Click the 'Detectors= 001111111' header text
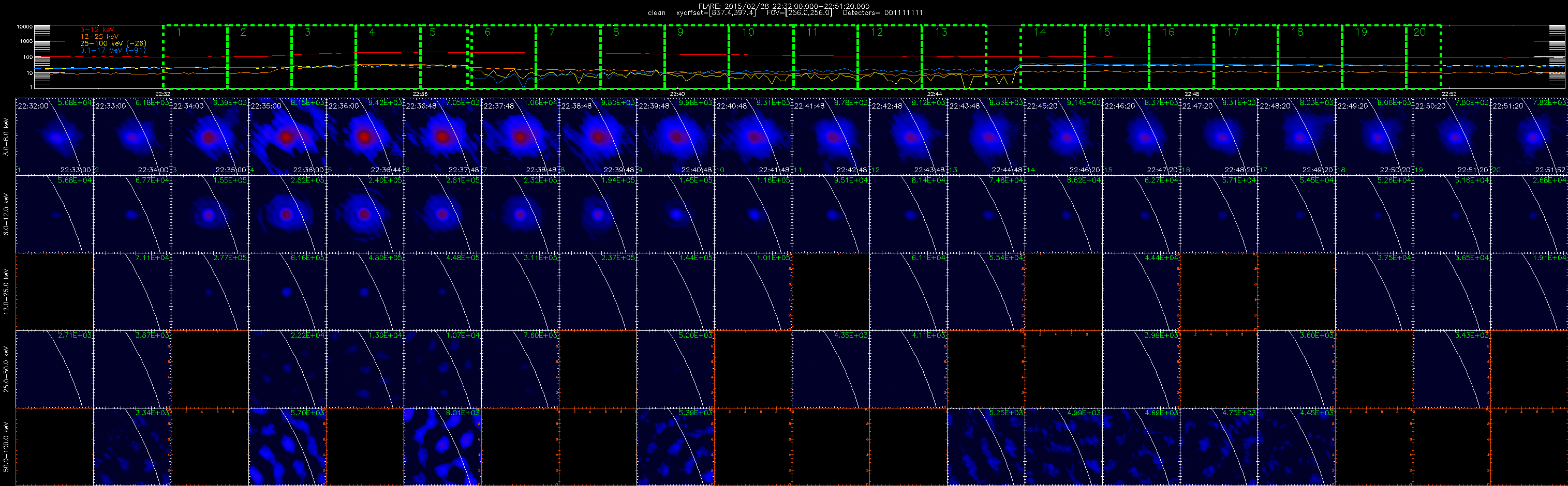The width and height of the screenshot is (1568, 486). (883, 13)
